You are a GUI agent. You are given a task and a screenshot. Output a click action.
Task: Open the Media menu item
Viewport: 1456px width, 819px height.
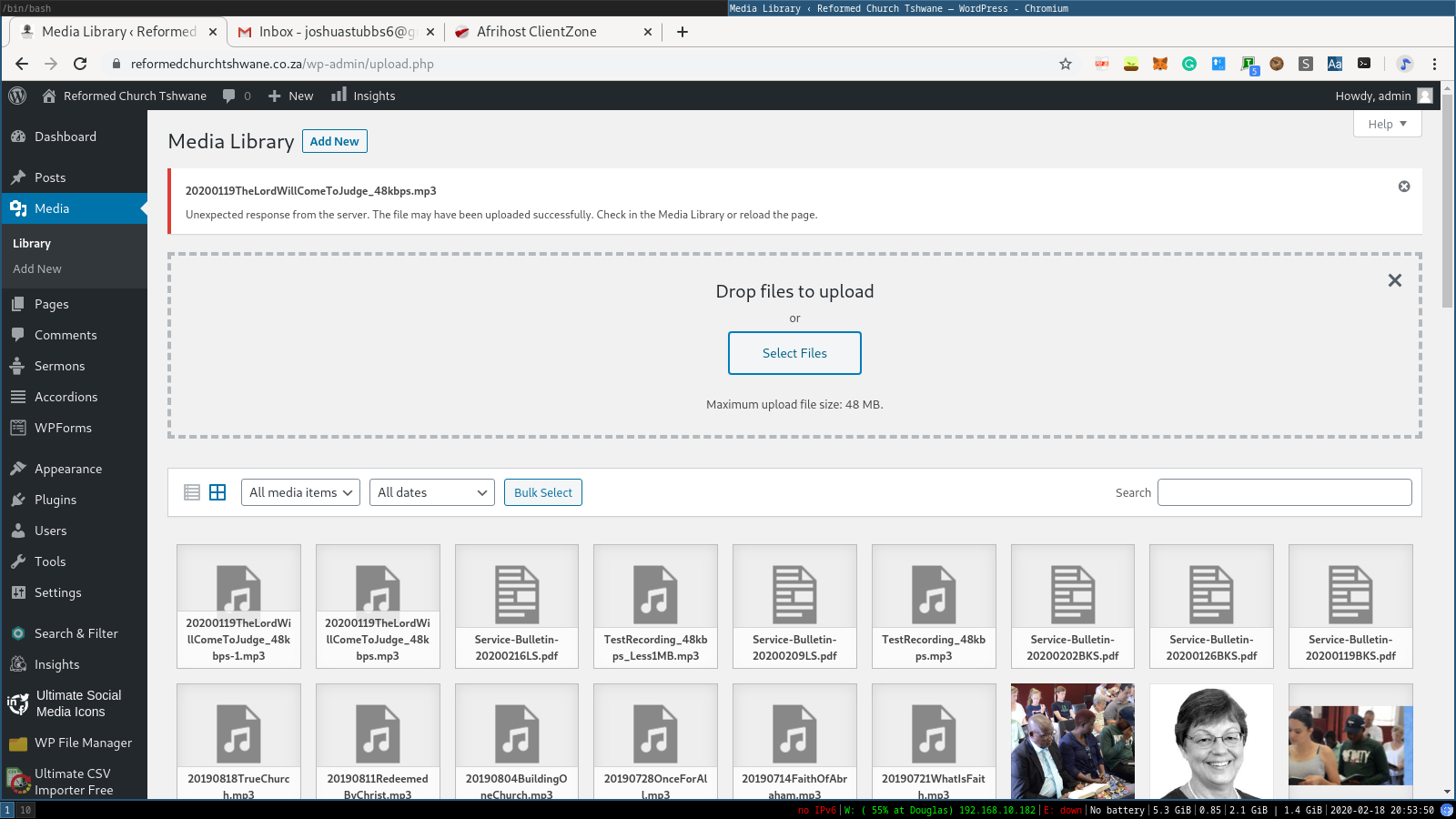74,208
